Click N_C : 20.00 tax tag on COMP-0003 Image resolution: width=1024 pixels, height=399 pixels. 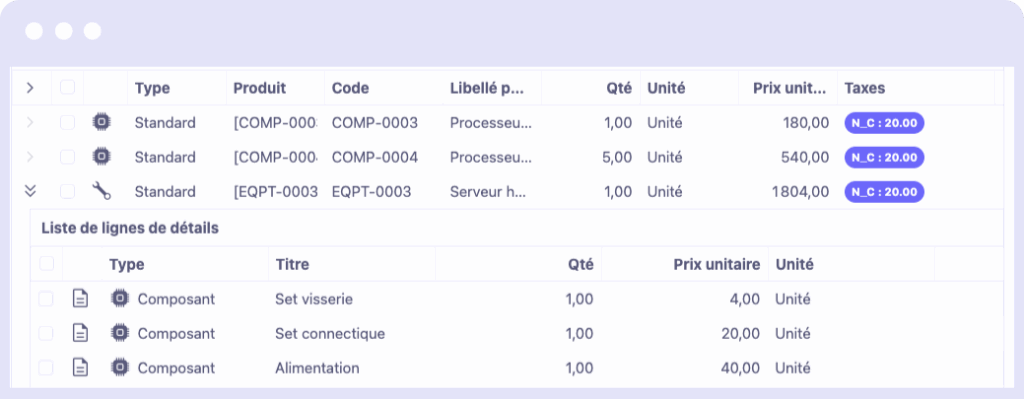pos(884,123)
